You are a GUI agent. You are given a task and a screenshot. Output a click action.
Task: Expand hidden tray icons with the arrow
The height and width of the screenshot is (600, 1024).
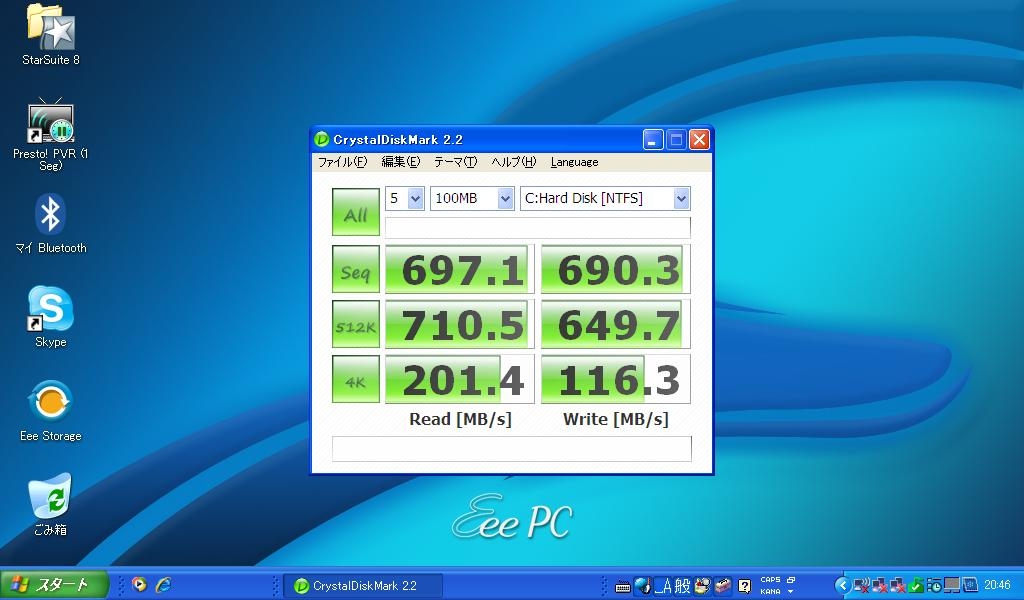tap(843, 585)
